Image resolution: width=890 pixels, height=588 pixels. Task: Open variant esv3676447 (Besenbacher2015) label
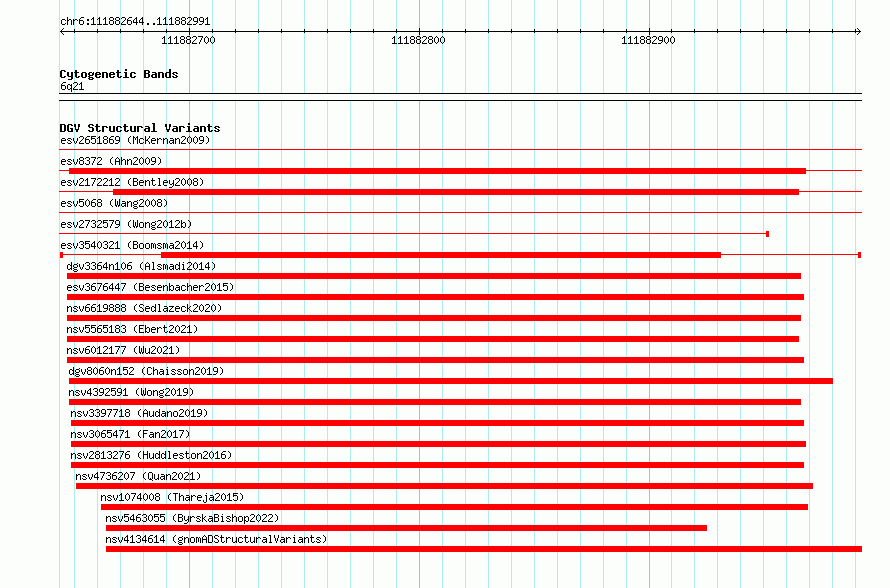[x=150, y=287]
